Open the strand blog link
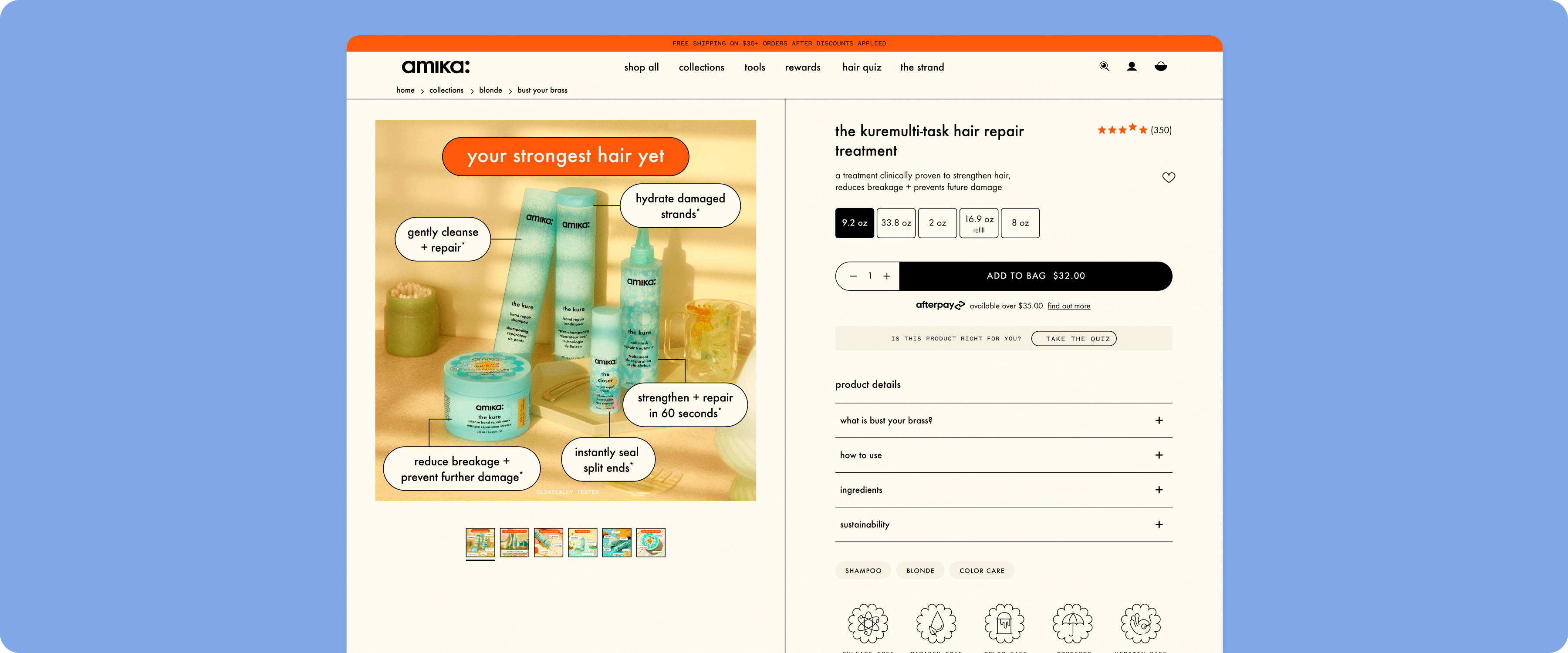 point(922,67)
